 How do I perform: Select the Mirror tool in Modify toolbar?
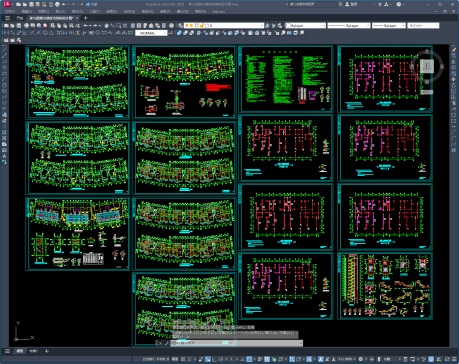click(x=454, y=61)
